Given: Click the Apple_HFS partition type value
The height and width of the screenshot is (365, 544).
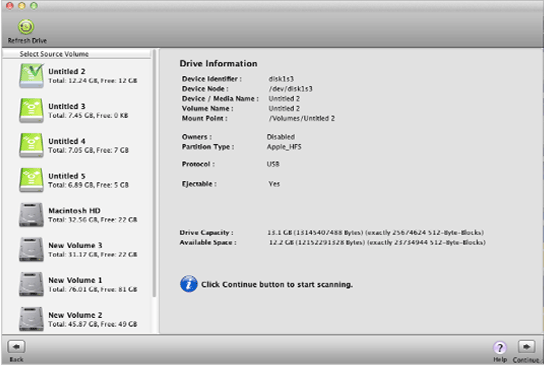Looking at the screenshot, I should (284, 147).
